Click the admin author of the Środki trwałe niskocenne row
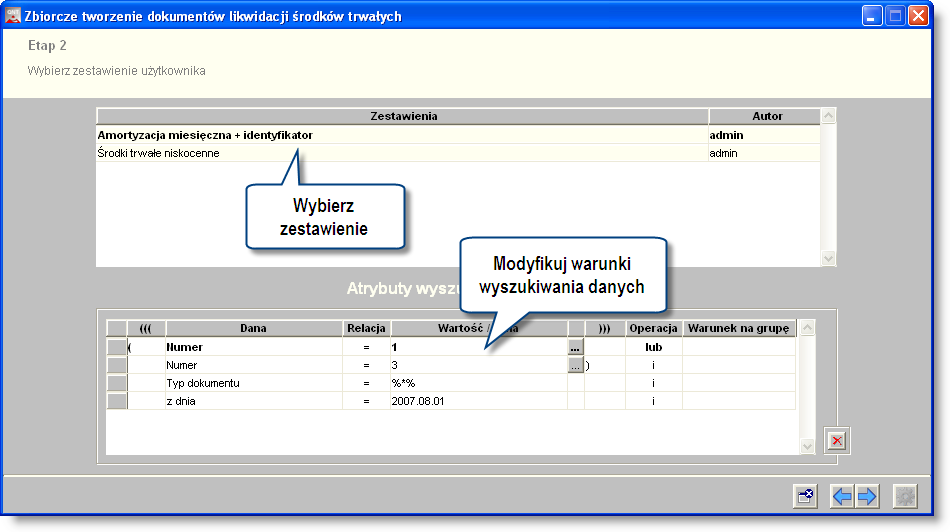The image size is (950, 532). pyautogui.click(x=764, y=153)
